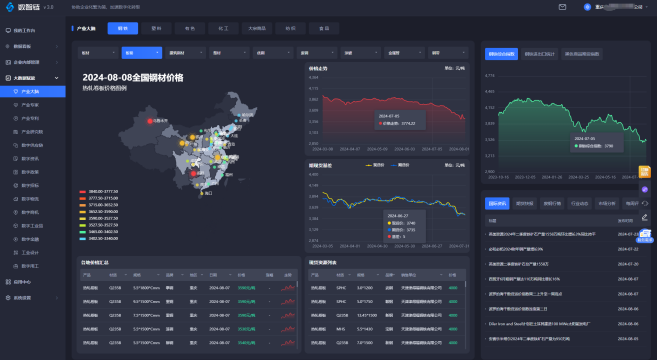Click the cyan bottom legend swatch
The image size is (657, 360).
[83, 238]
